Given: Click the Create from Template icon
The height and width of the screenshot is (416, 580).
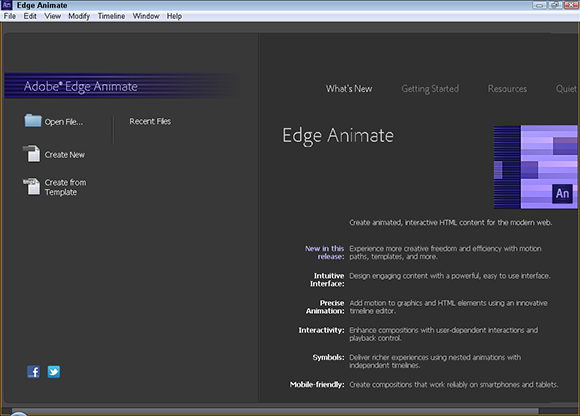Looking at the screenshot, I should 32,186.
